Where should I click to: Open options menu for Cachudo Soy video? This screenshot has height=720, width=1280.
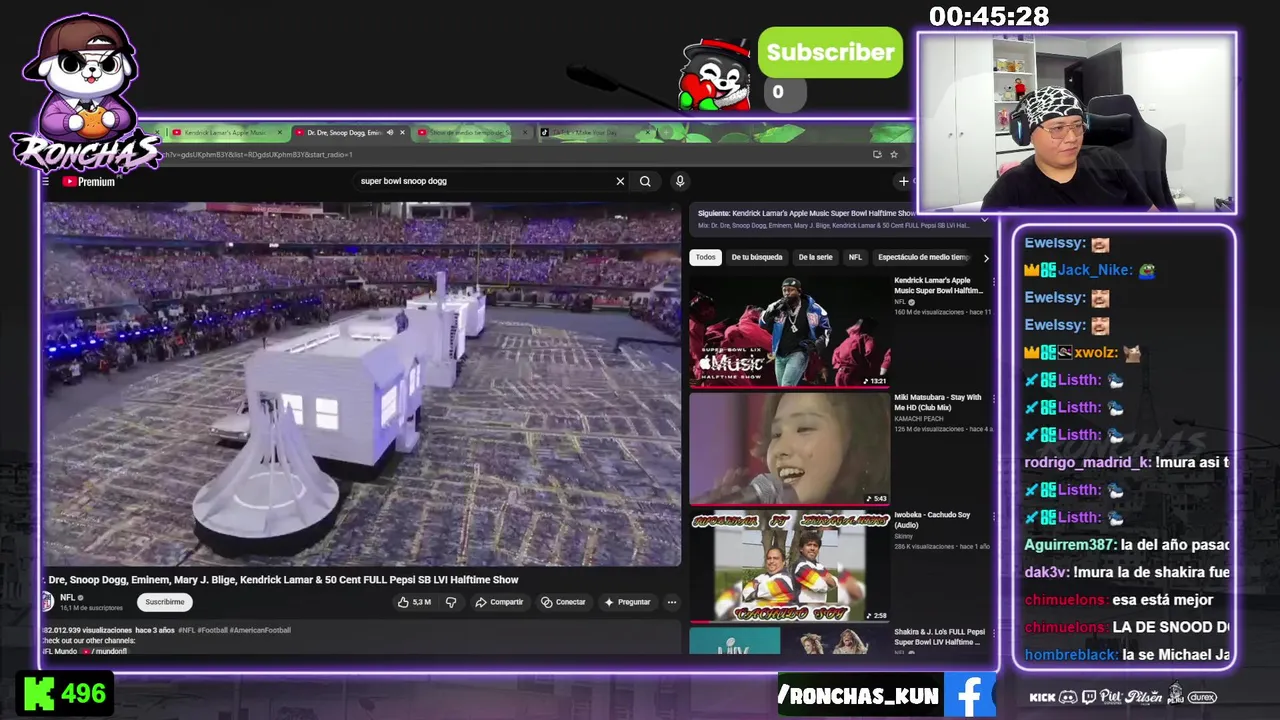pos(993,516)
